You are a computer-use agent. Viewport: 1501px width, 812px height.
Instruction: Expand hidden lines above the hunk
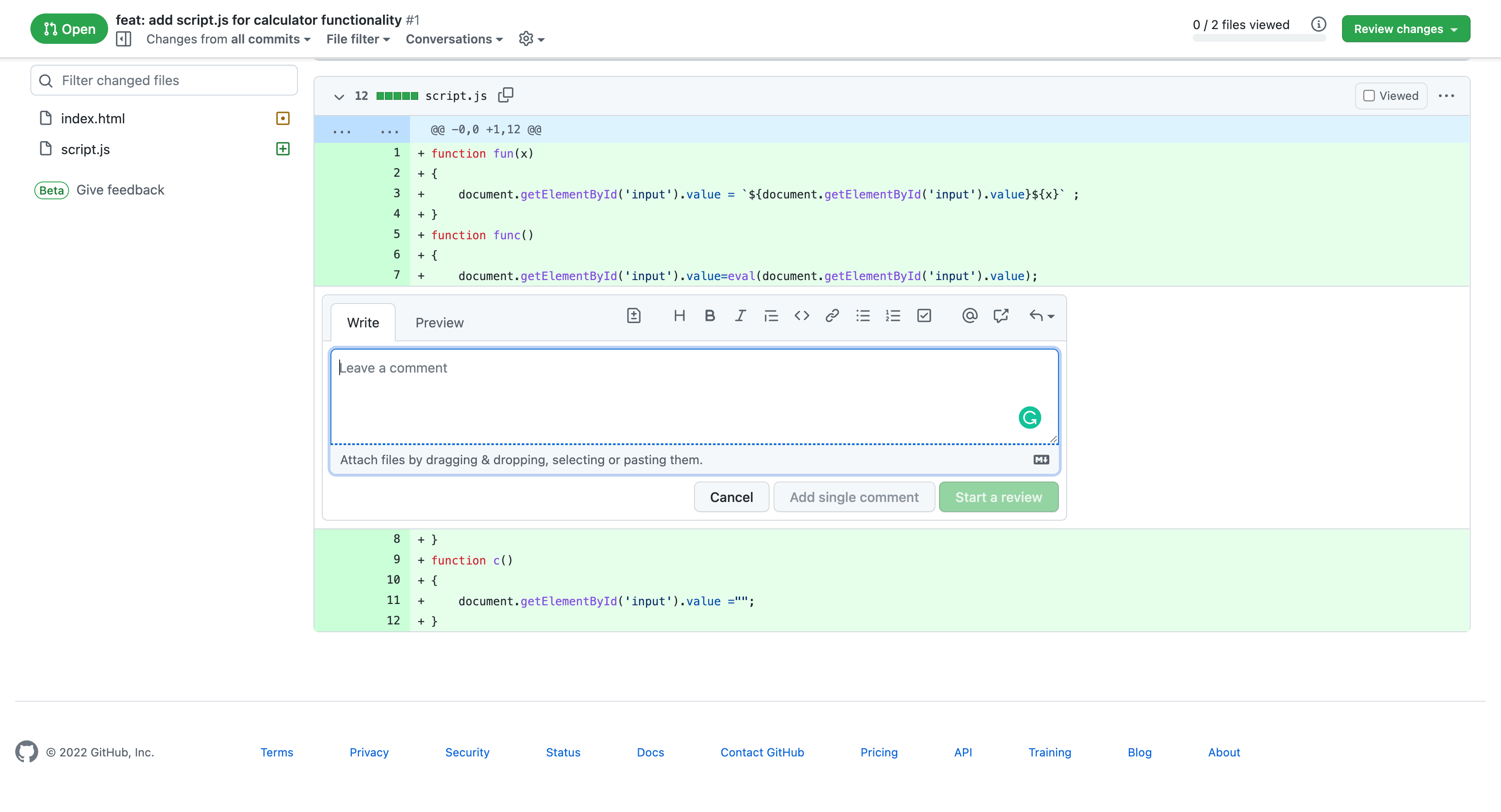pyautogui.click(x=362, y=129)
